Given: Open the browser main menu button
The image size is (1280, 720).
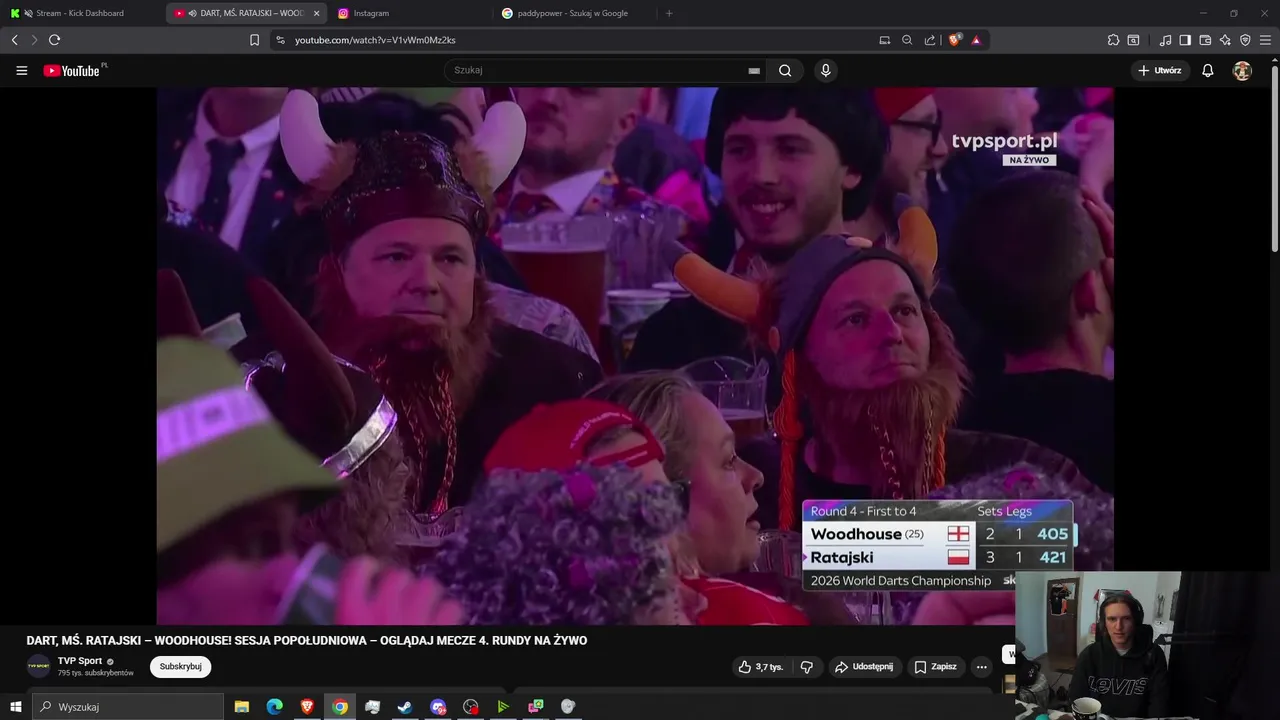Looking at the screenshot, I should coord(1266,40).
